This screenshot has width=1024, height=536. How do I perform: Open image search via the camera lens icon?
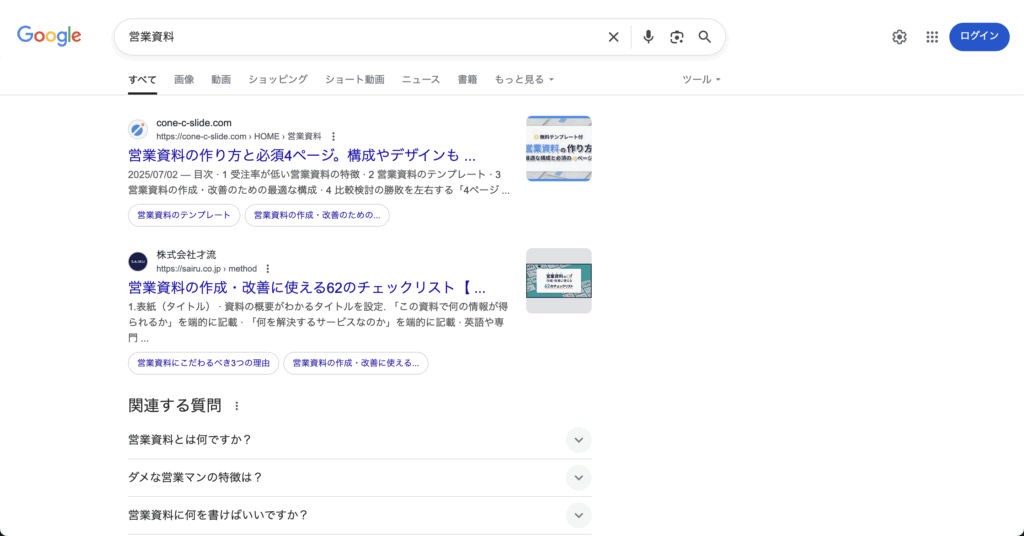pos(677,37)
